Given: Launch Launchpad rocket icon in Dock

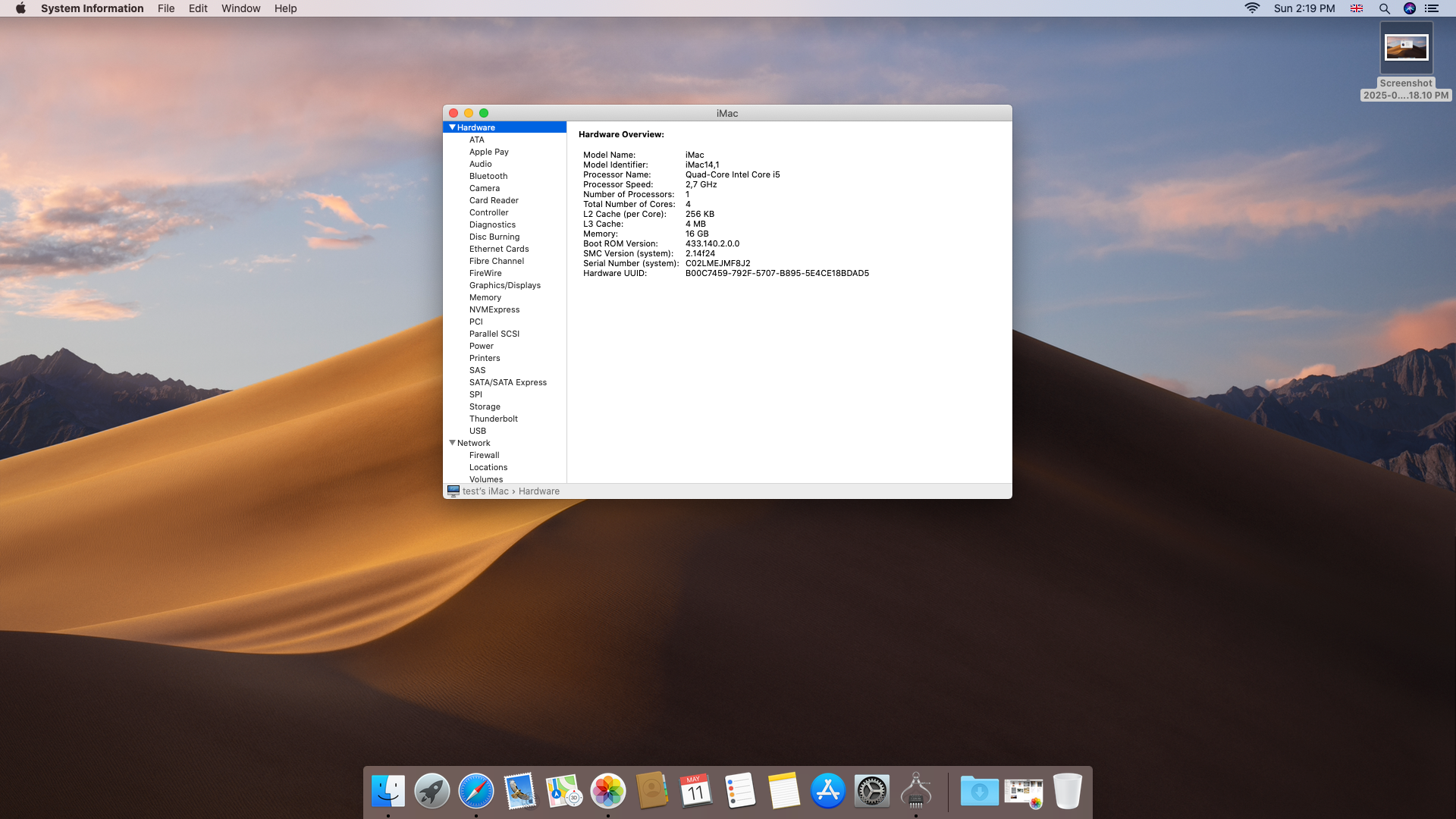Looking at the screenshot, I should pyautogui.click(x=432, y=791).
